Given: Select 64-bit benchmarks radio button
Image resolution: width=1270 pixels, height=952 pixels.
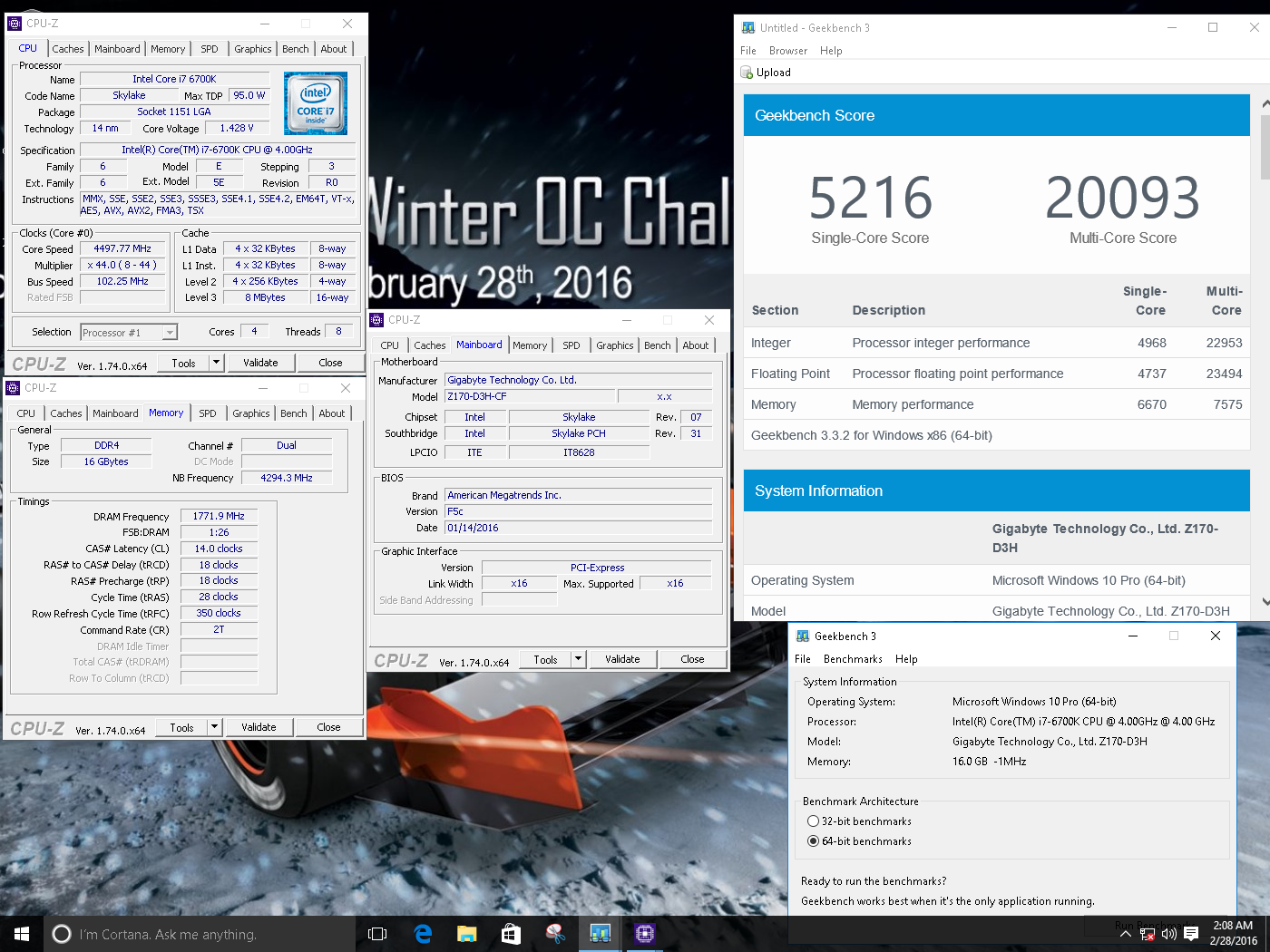Looking at the screenshot, I should 813,841.
